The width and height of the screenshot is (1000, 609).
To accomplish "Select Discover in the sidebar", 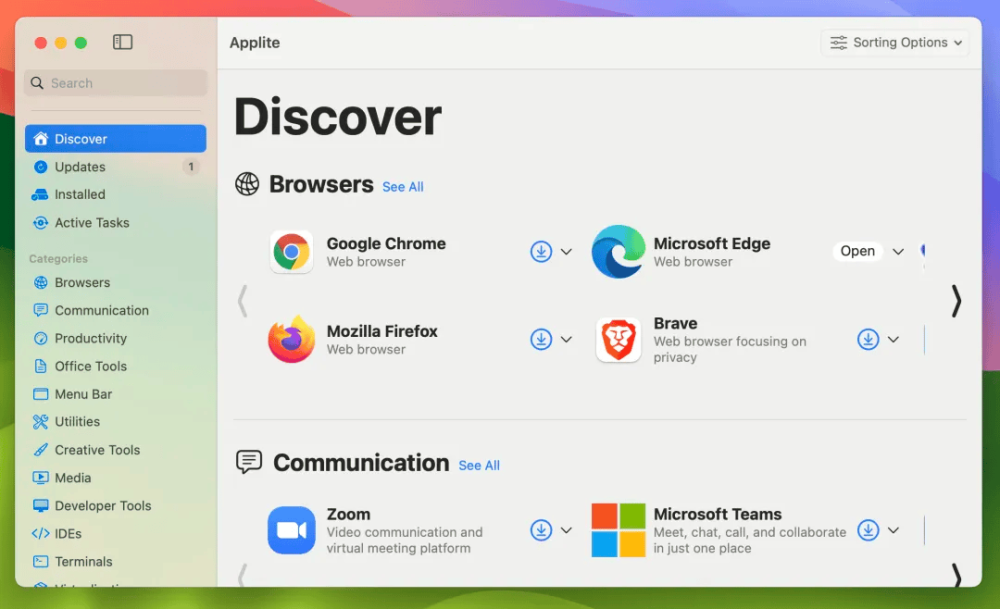I will (x=115, y=138).
